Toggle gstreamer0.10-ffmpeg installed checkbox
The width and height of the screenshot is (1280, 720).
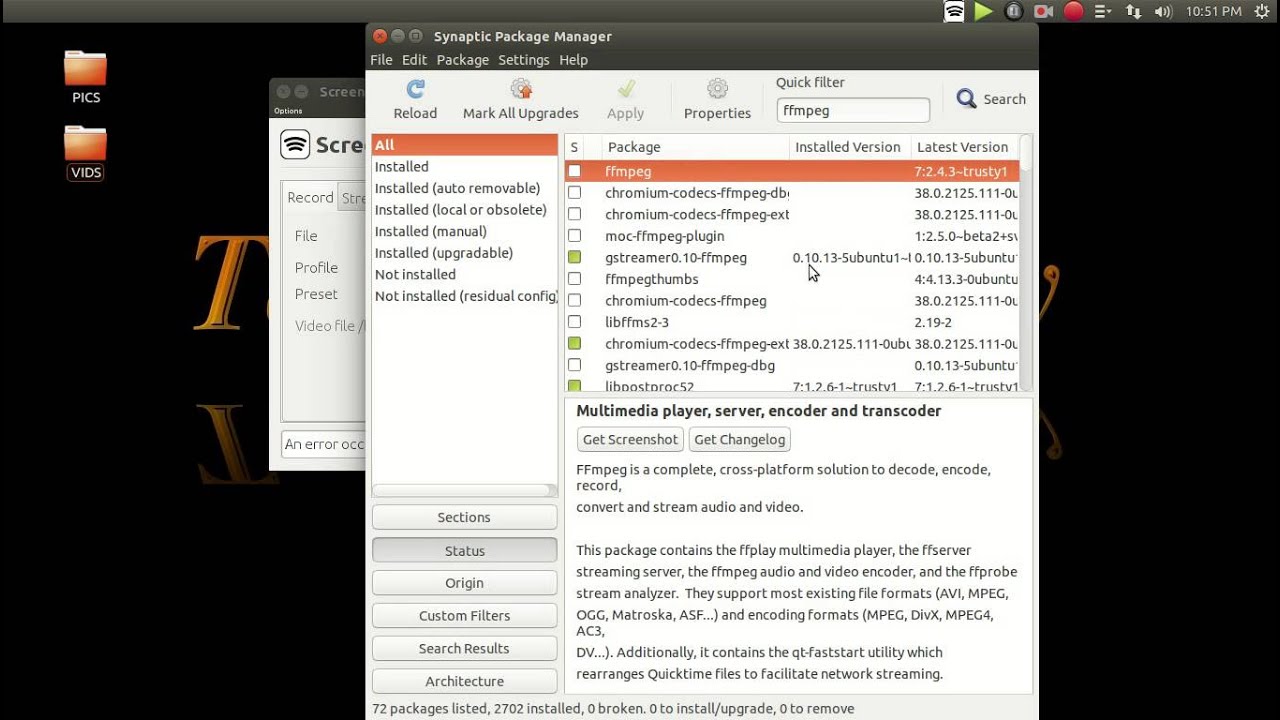pyautogui.click(x=574, y=258)
